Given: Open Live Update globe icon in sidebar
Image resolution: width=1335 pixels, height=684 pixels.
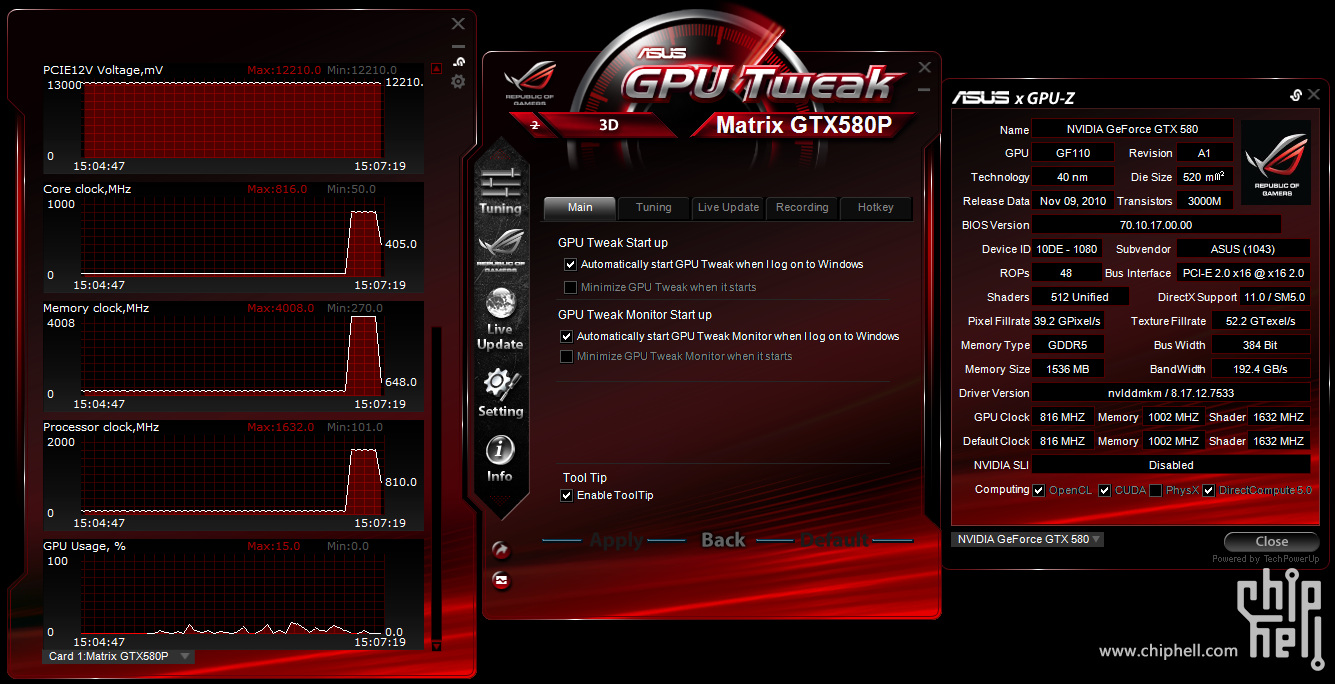Looking at the screenshot, I should pyautogui.click(x=500, y=318).
